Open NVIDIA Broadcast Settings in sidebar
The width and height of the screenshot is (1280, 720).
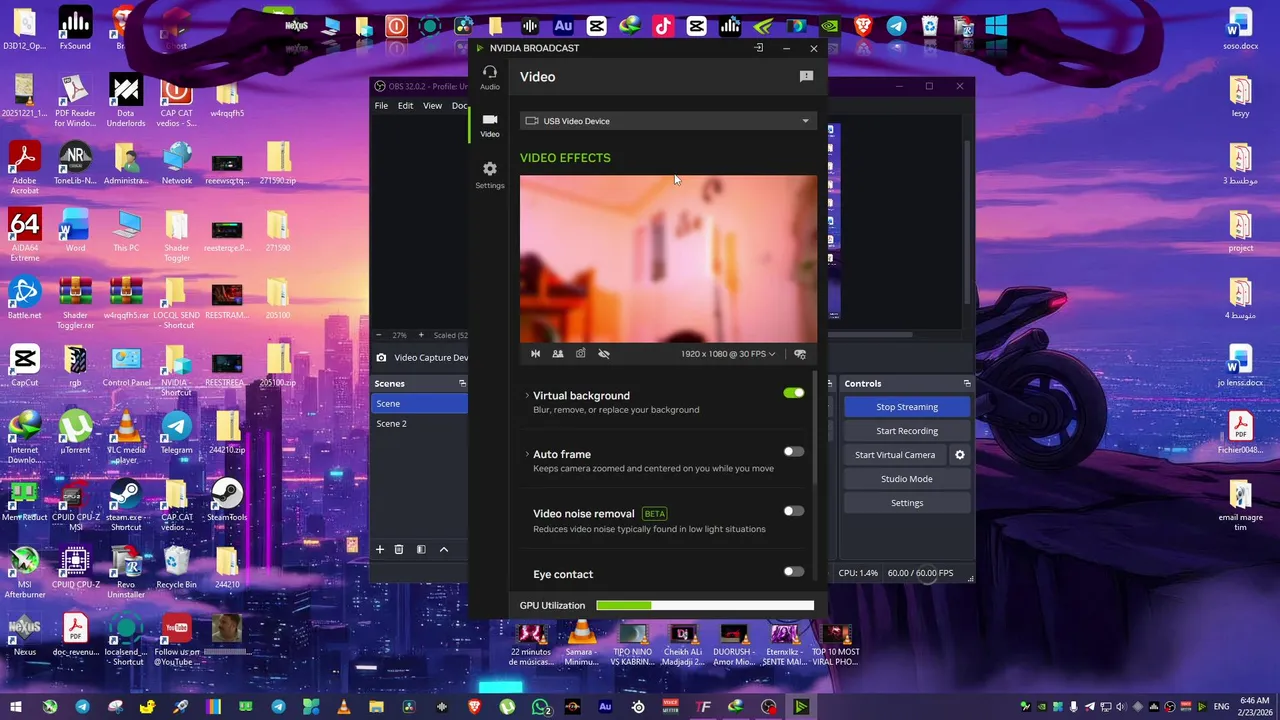(x=489, y=175)
